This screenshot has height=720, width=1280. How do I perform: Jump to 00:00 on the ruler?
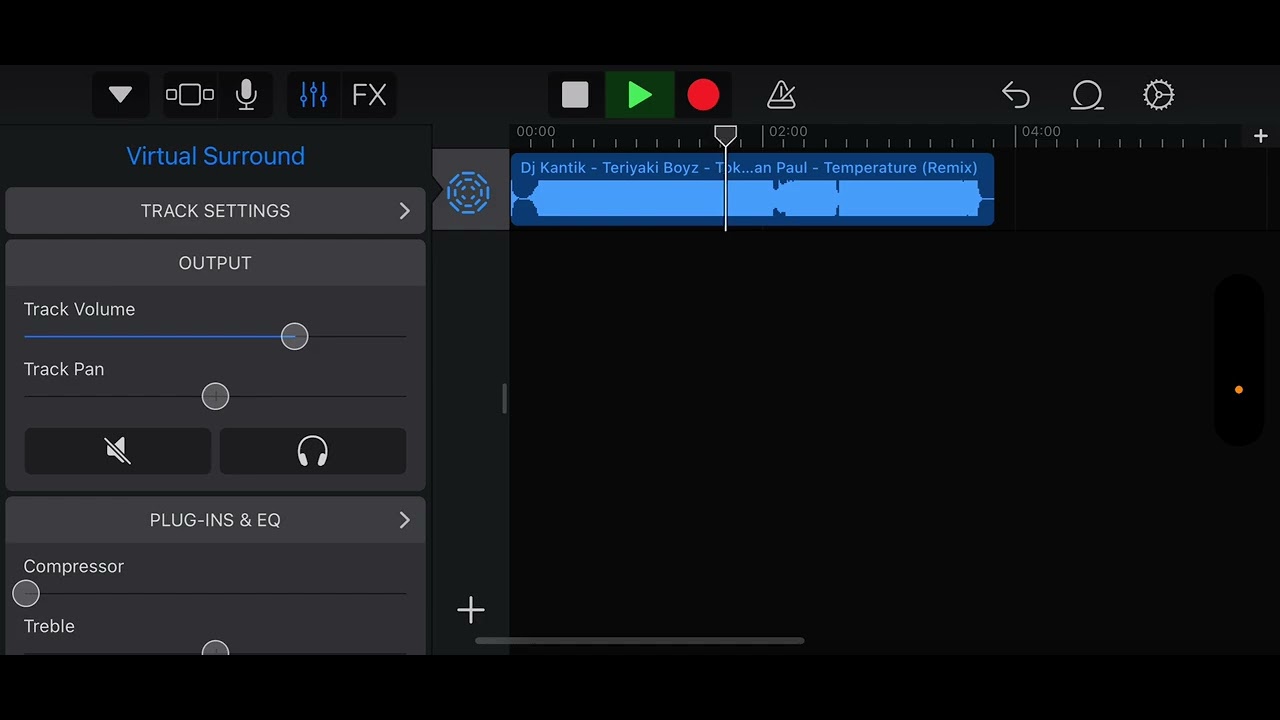[536, 132]
